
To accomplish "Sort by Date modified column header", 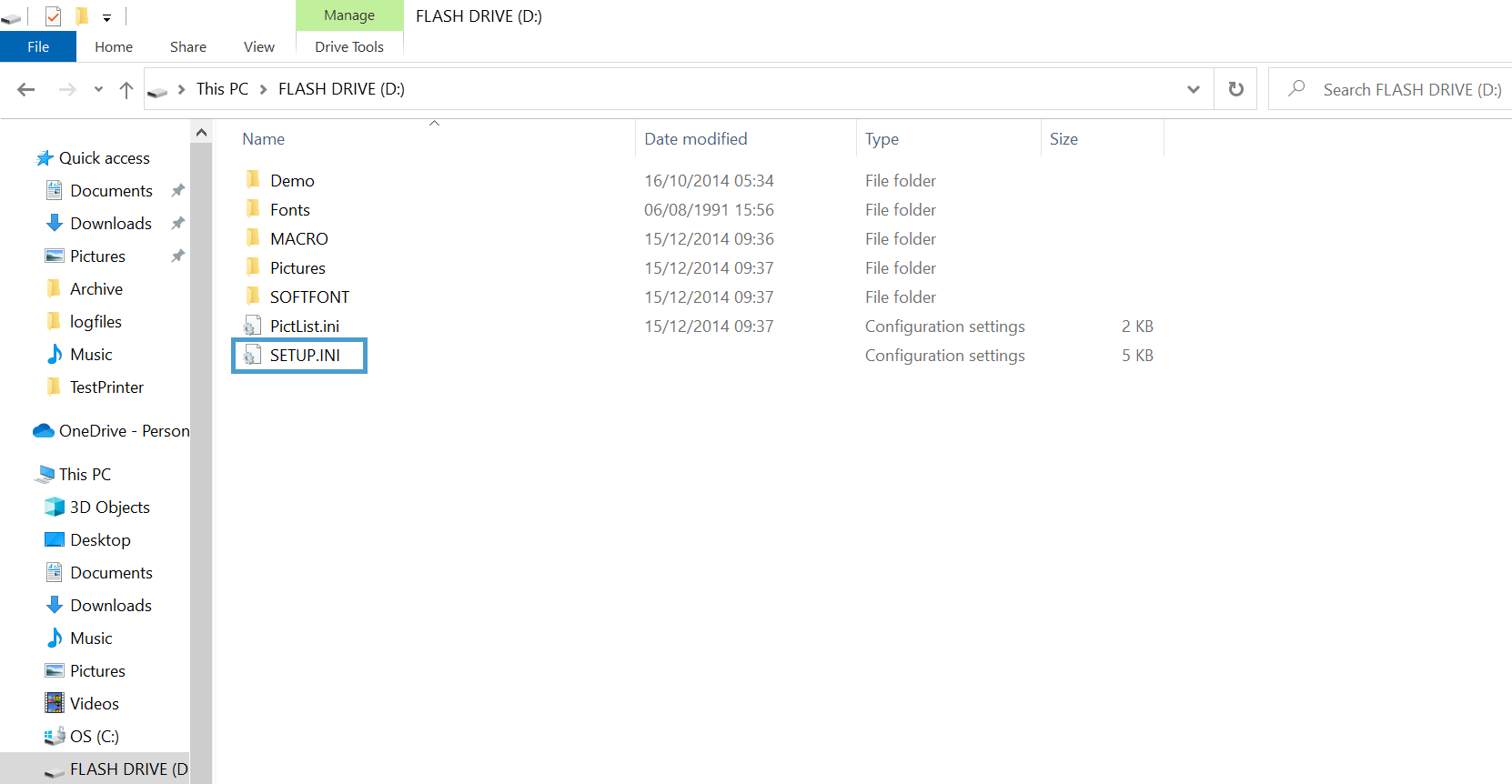I will (696, 139).
